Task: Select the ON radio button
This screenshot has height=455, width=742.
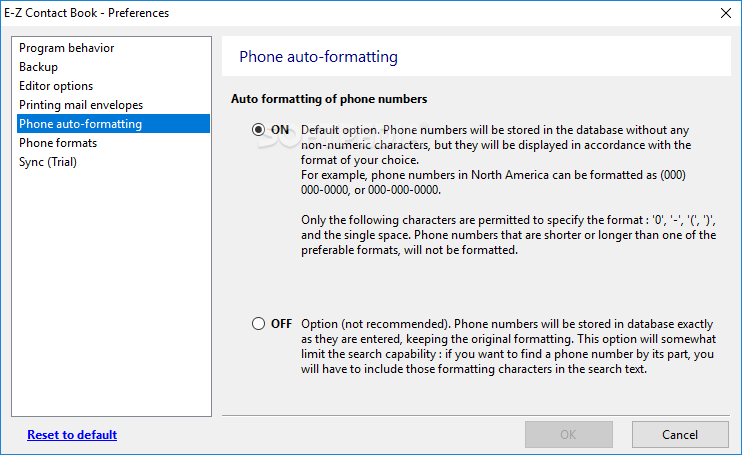Action: coord(258,130)
